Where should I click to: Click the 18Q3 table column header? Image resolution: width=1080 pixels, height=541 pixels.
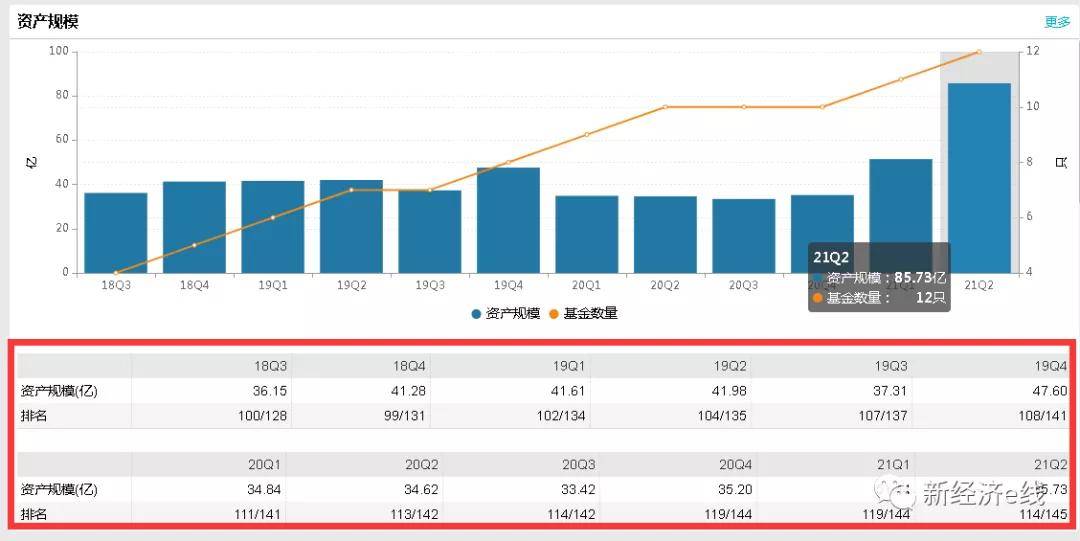[271, 366]
